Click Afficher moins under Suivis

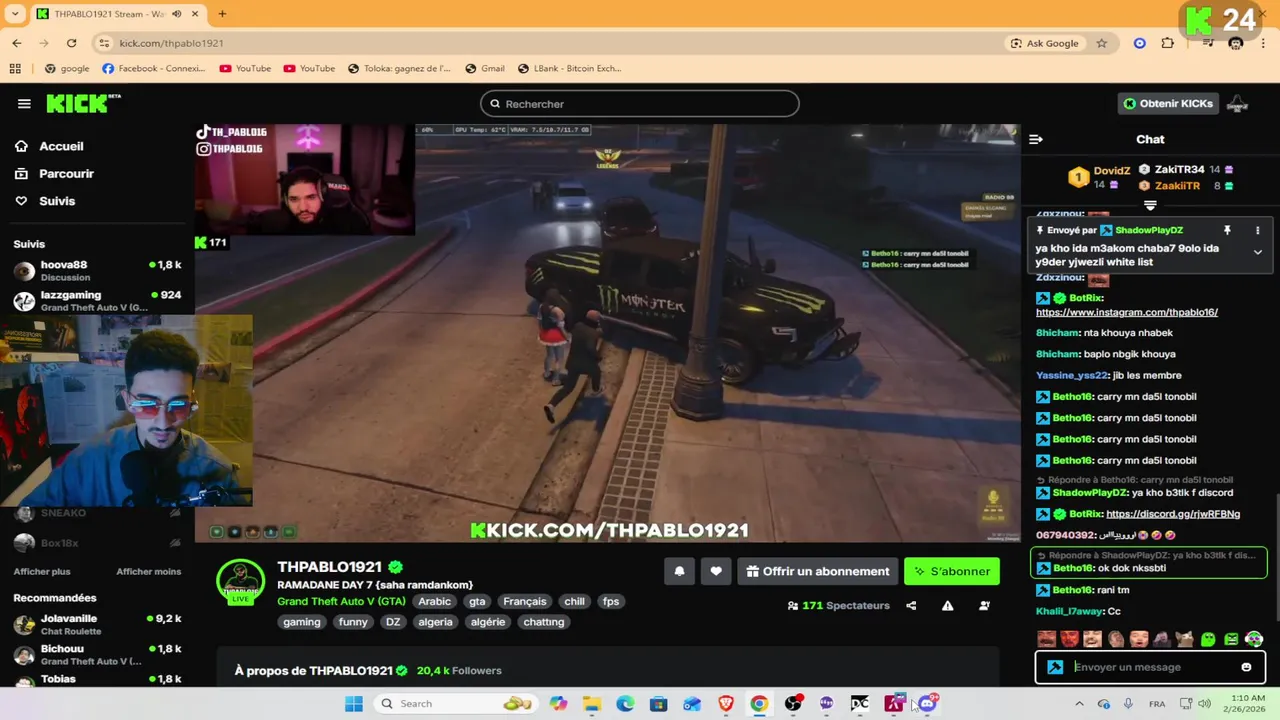click(x=148, y=572)
